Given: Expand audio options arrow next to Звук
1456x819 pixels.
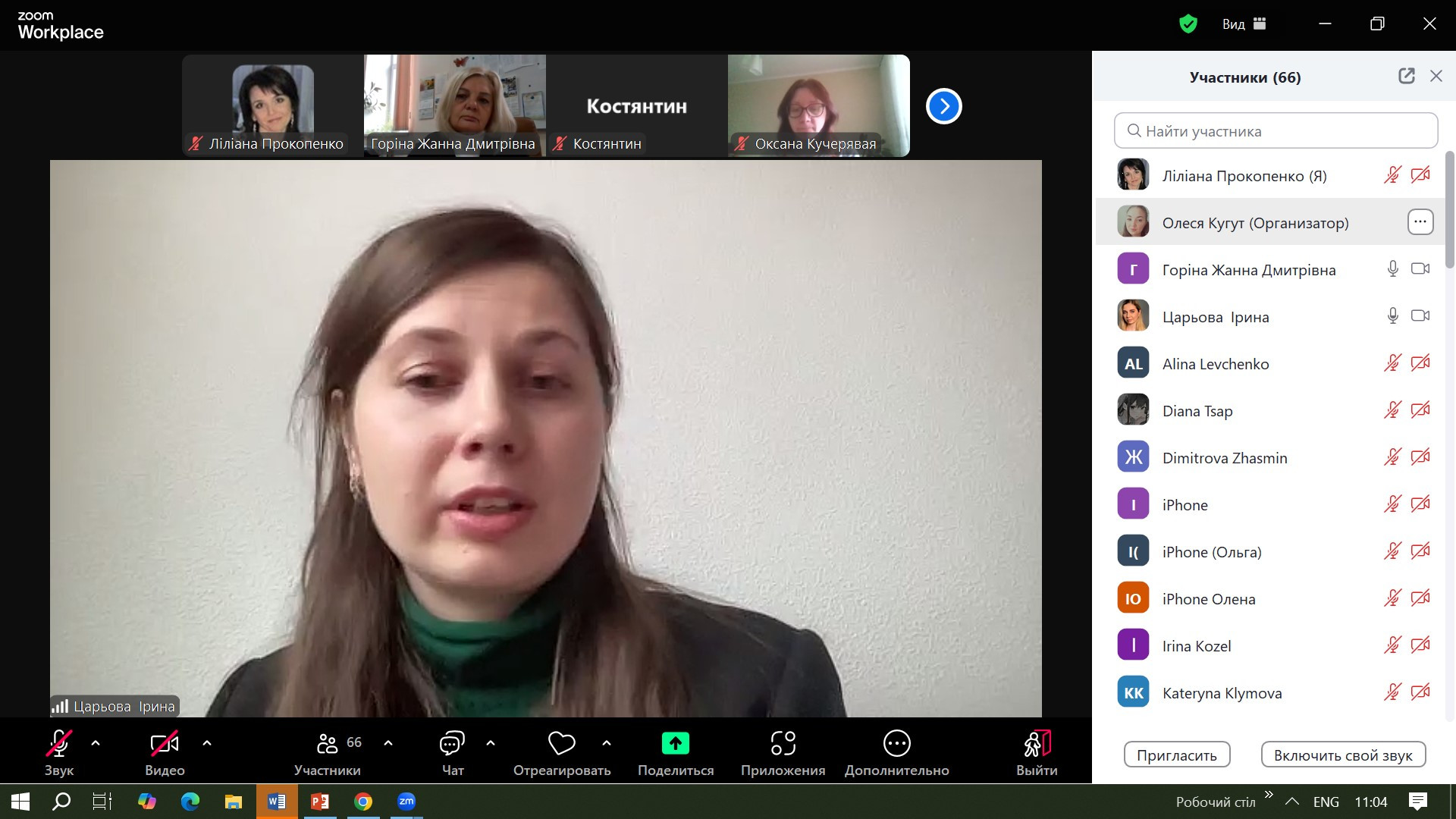Looking at the screenshot, I should click(x=96, y=743).
